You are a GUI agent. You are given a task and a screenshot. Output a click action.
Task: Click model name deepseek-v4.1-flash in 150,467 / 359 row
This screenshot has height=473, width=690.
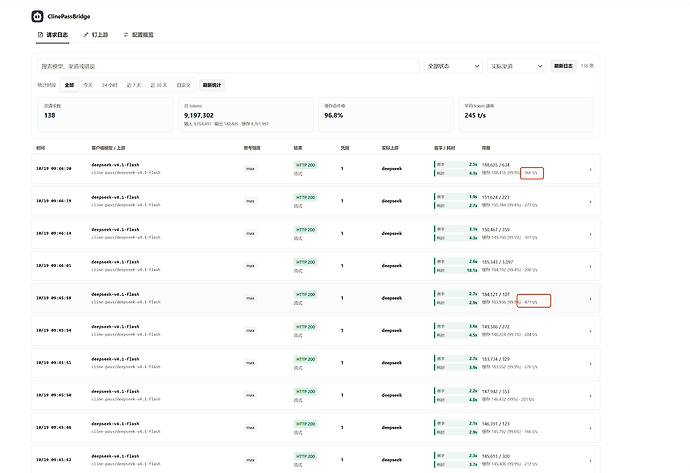point(115,230)
